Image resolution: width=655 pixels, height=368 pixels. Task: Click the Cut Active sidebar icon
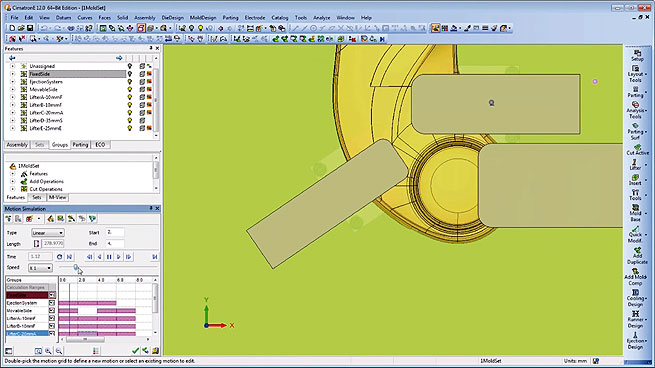coord(637,150)
